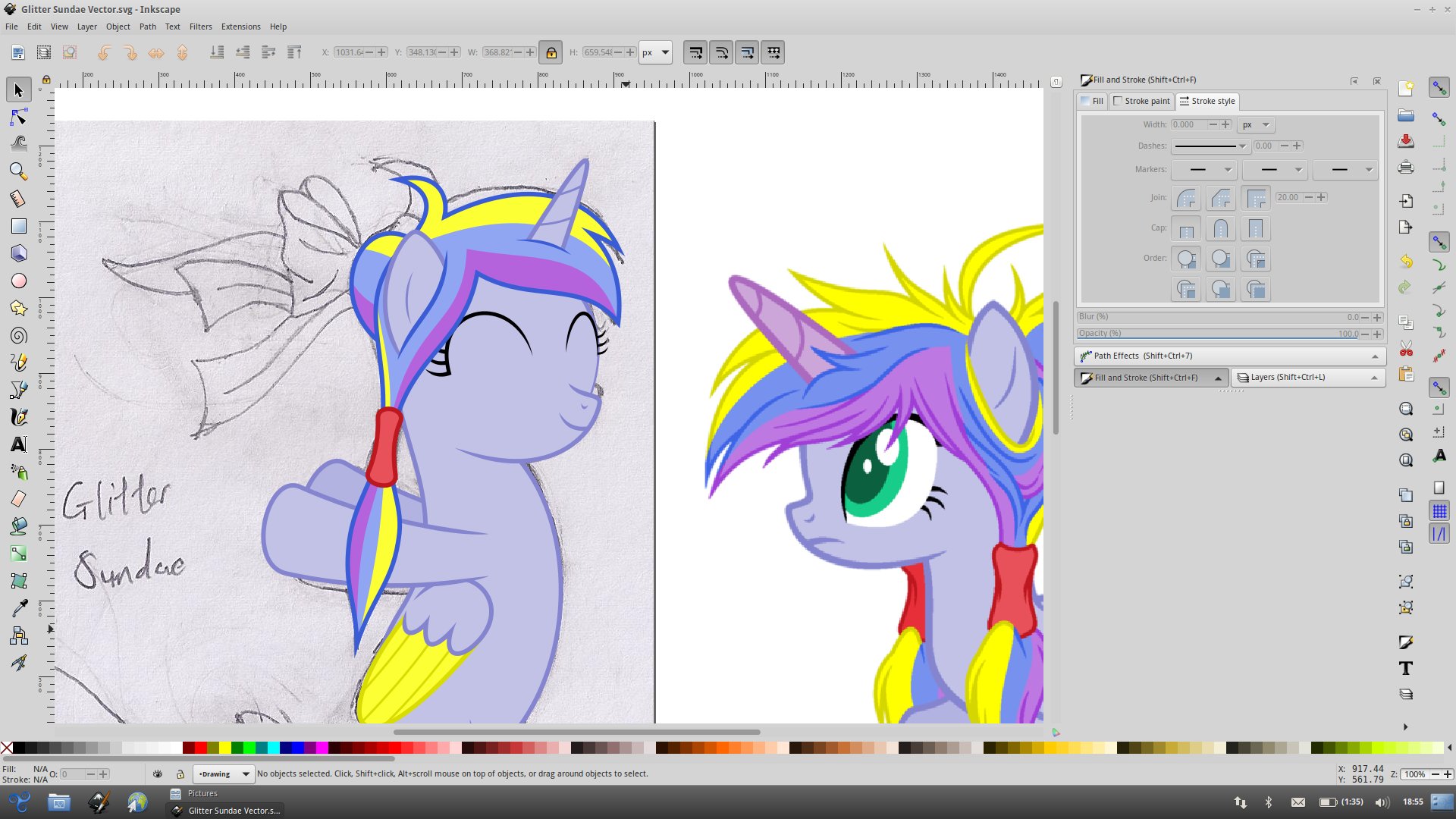Click the Cut scissors icon
The width and height of the screenshot is (1456, 819).
point(1405,349)
